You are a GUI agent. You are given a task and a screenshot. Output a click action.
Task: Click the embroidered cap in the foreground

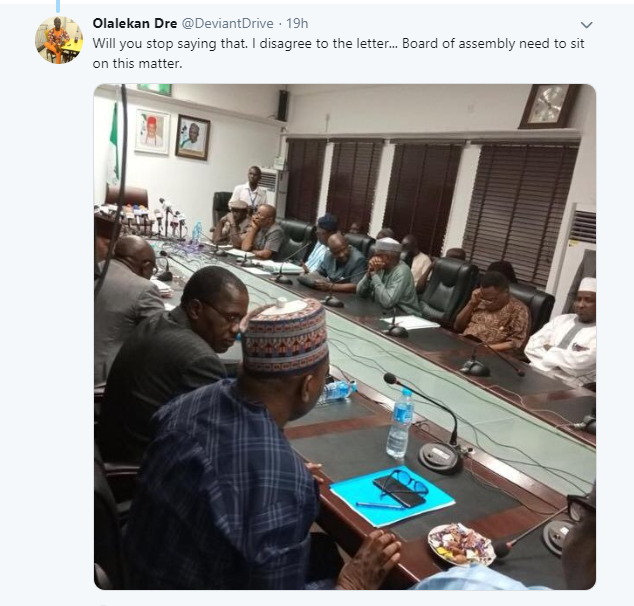[x=286, y=338]
